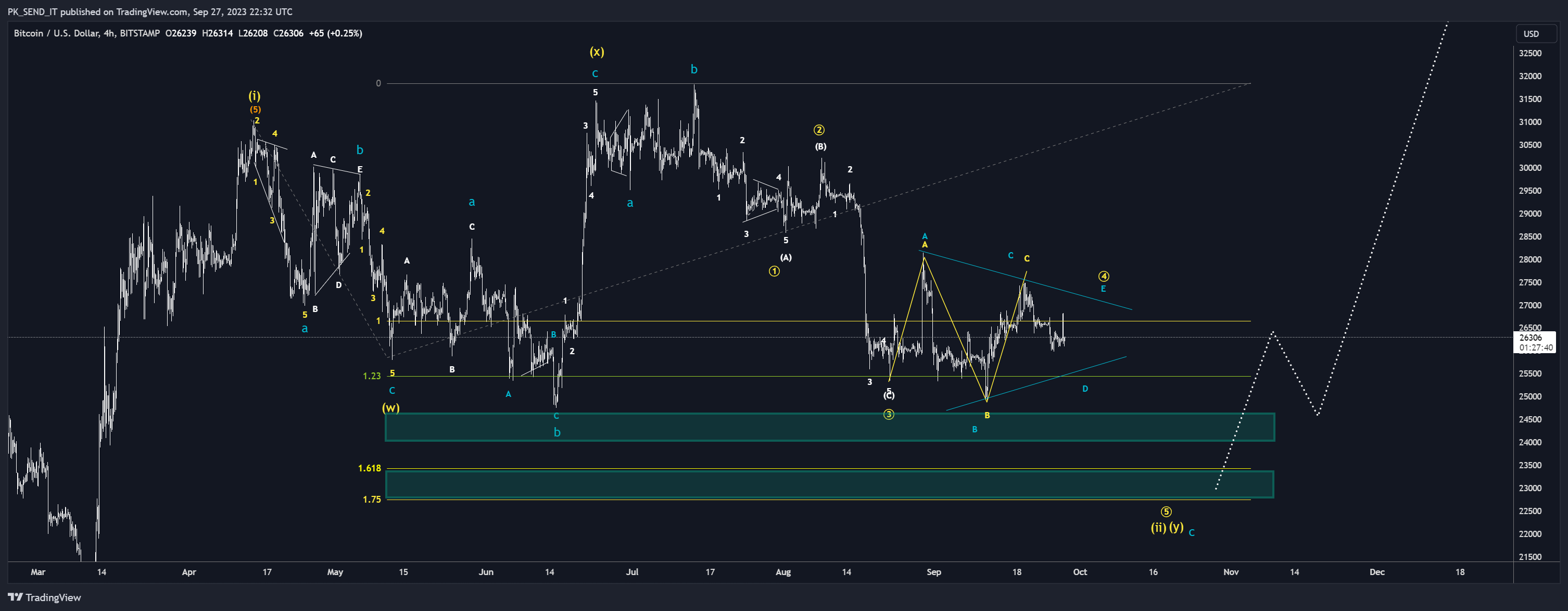This screenshot has height=611, width=1568.
Task: Select the yellow (x) wave label
Action: [x=597, y=52]
